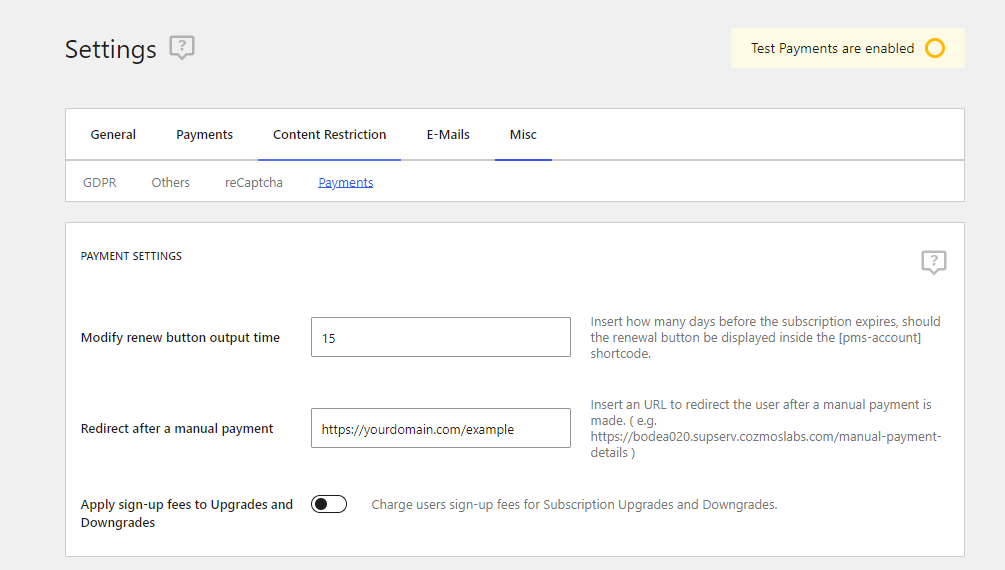Click the yellow circle test payments indicator
This screenshot has width=1005, height=570.
pyautogui.click(x=934, y=48)
